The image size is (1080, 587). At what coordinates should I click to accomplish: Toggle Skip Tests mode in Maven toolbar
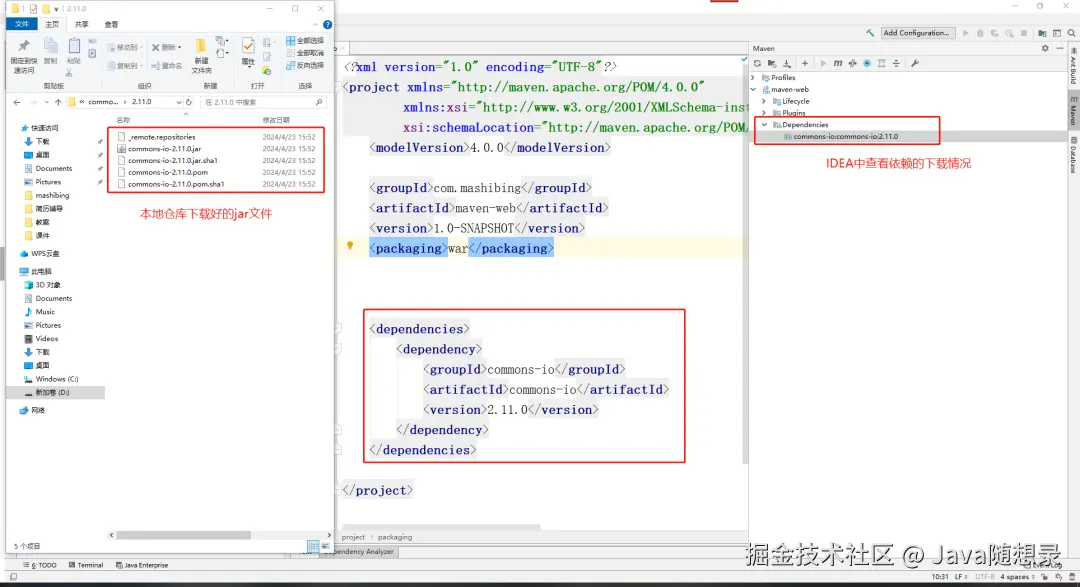coord(867,63)
